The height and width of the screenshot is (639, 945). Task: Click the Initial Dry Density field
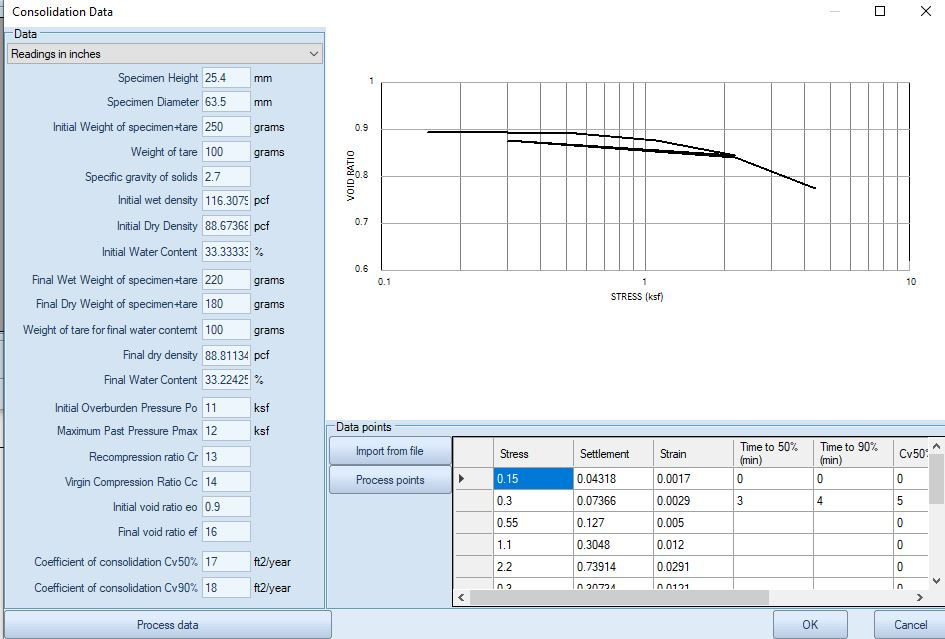(226, 226)
